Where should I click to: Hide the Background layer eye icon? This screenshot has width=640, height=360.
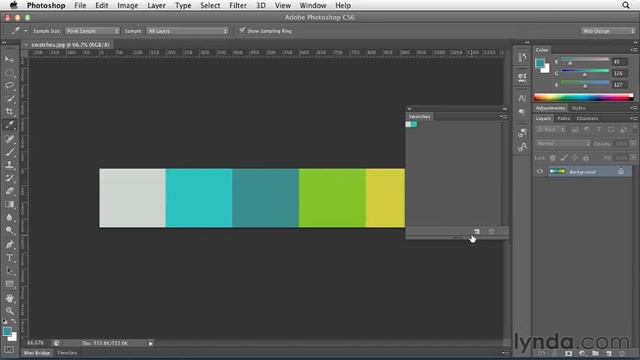(540, 171)
